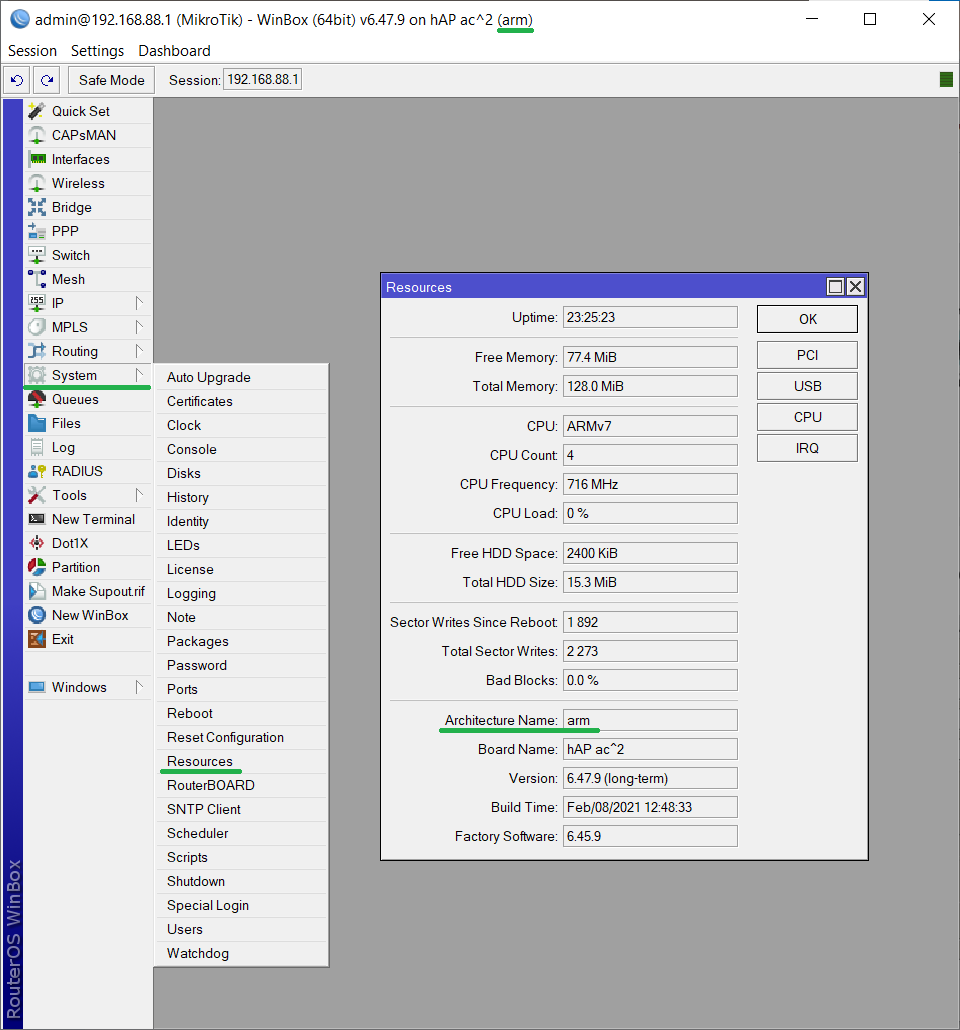Click the Tools wrench icon

click(x=37, y=495)
